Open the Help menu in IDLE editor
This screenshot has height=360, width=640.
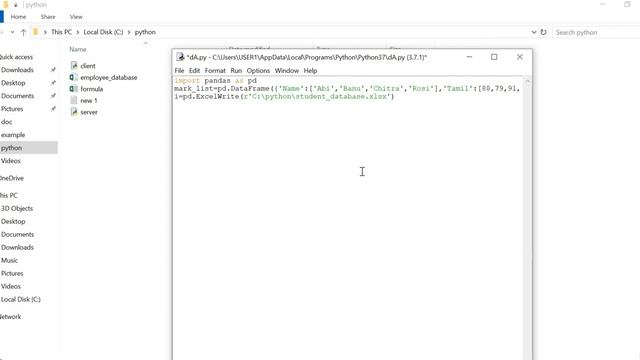(310, 71)
